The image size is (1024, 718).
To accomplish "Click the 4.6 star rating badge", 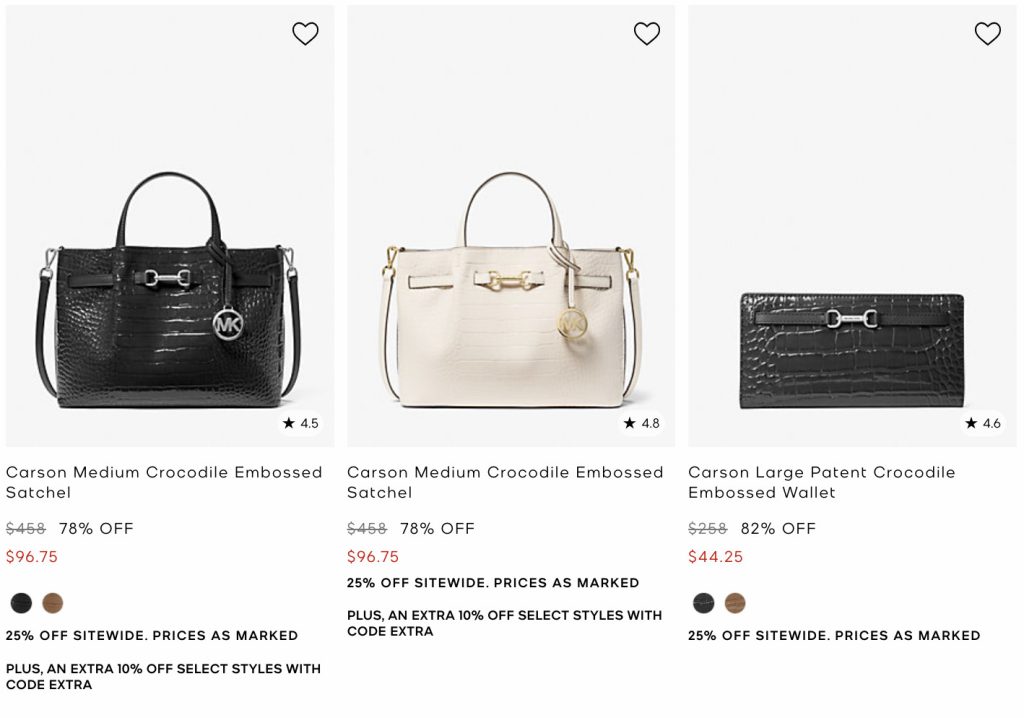I will tap(982, 423).
